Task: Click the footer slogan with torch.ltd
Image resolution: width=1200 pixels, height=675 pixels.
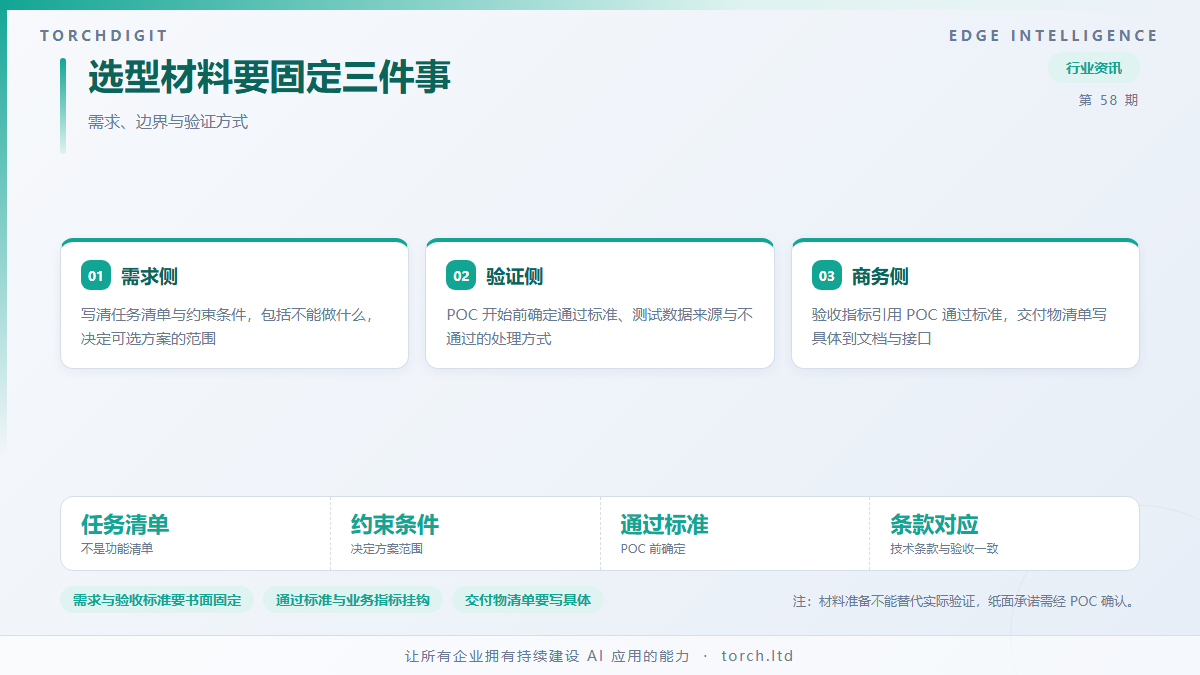Action: pos(600,656)
